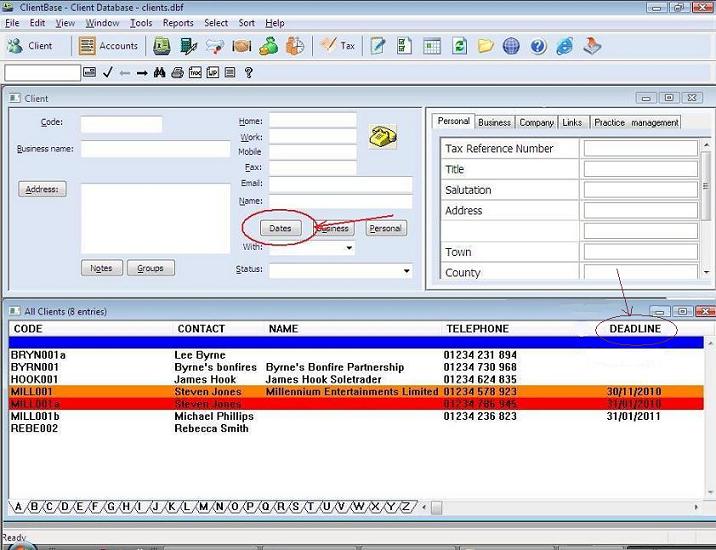The image size is (716, 550).
Task: Click the scanner stamp icon at toolbar end
Action: click(592, 46)
